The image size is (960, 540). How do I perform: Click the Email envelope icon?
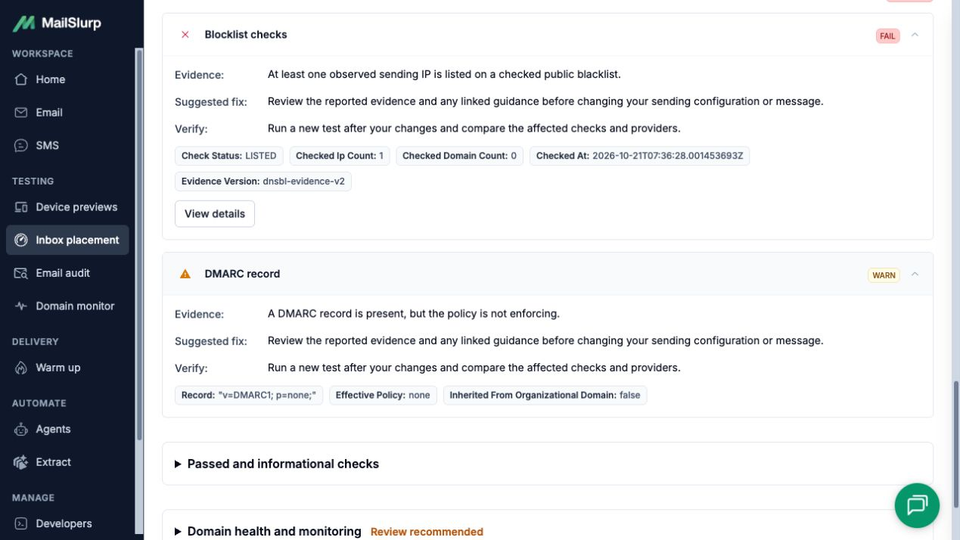tap(21, 113)
